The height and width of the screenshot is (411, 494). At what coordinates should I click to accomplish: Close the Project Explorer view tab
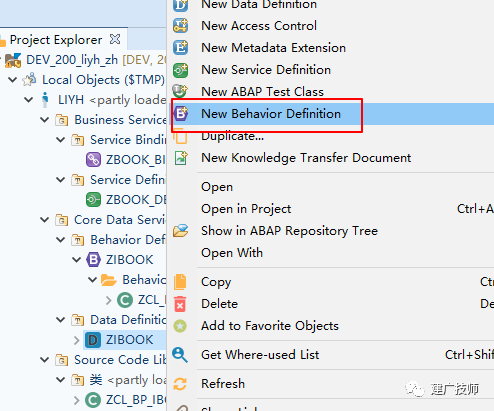click(115, 39)
